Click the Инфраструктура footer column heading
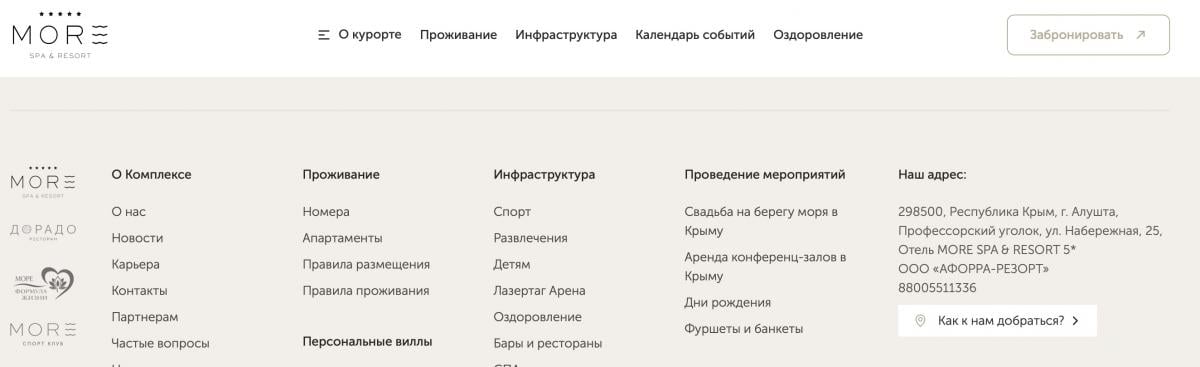 point(544,175)
